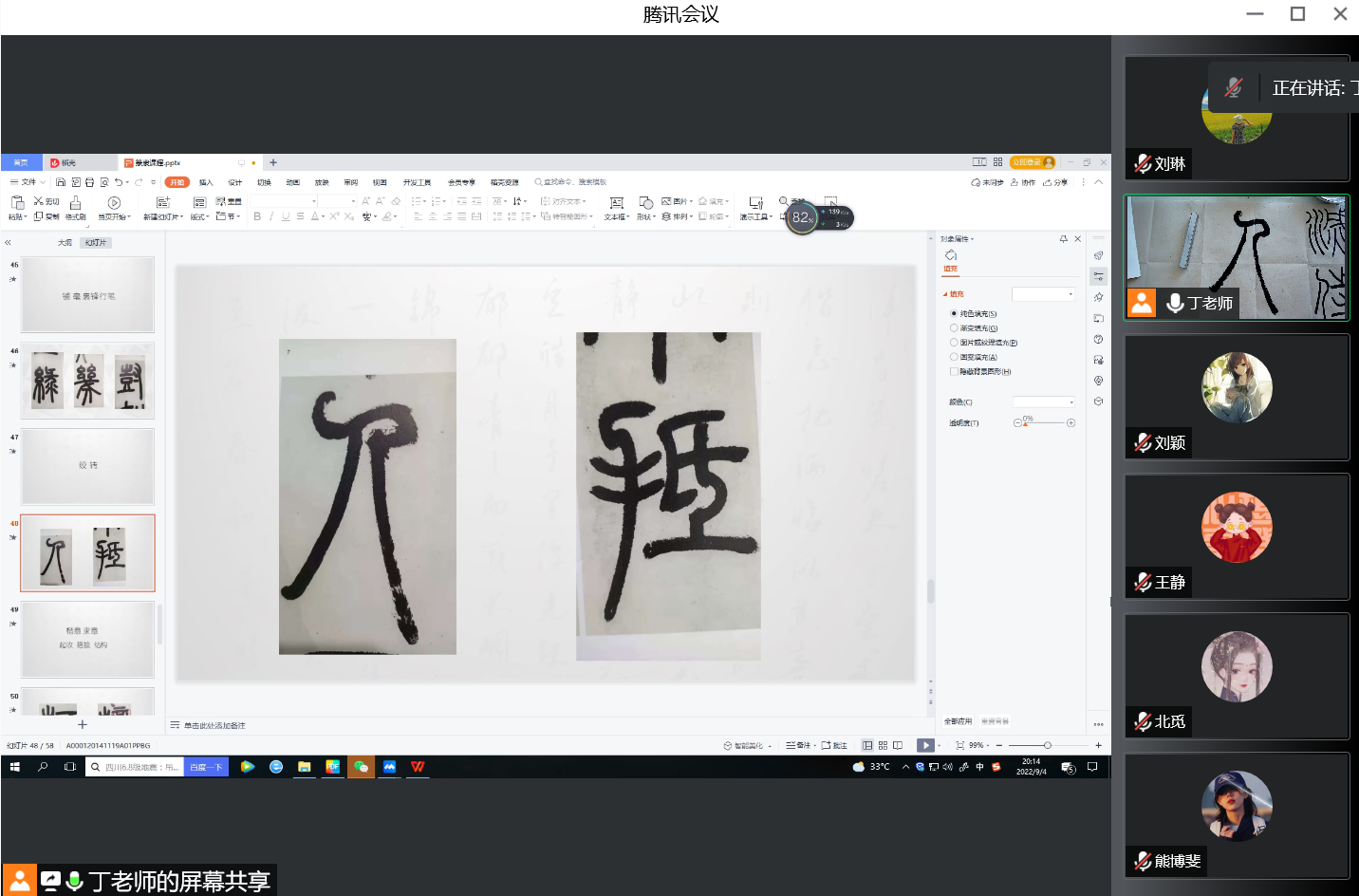The width and height of the screenshot is (1359, 896).
Task: Click the 文本框 text box icon
Action: click(616, 203)
